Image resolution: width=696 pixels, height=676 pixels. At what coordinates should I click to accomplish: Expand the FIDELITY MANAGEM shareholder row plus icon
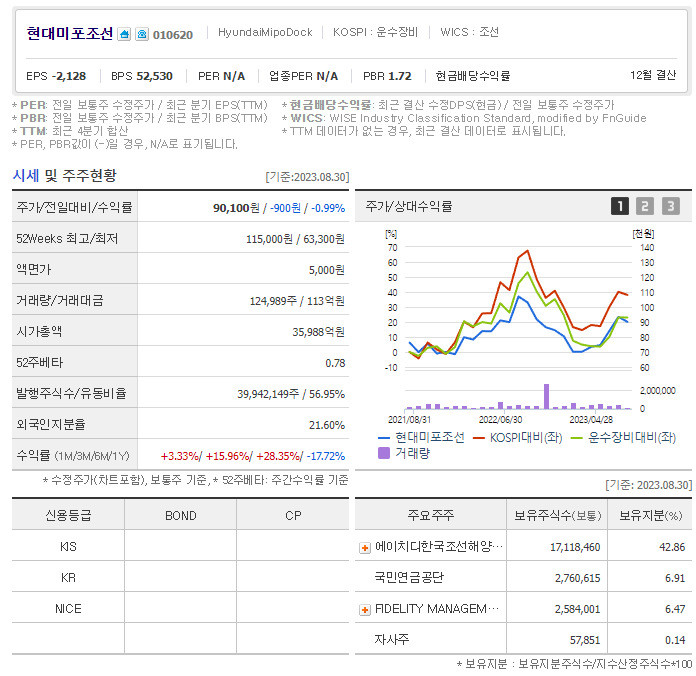click(x=364, y=610)
